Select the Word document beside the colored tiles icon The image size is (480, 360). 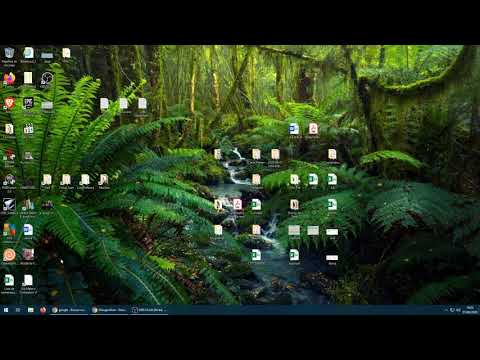click(28, 230)
